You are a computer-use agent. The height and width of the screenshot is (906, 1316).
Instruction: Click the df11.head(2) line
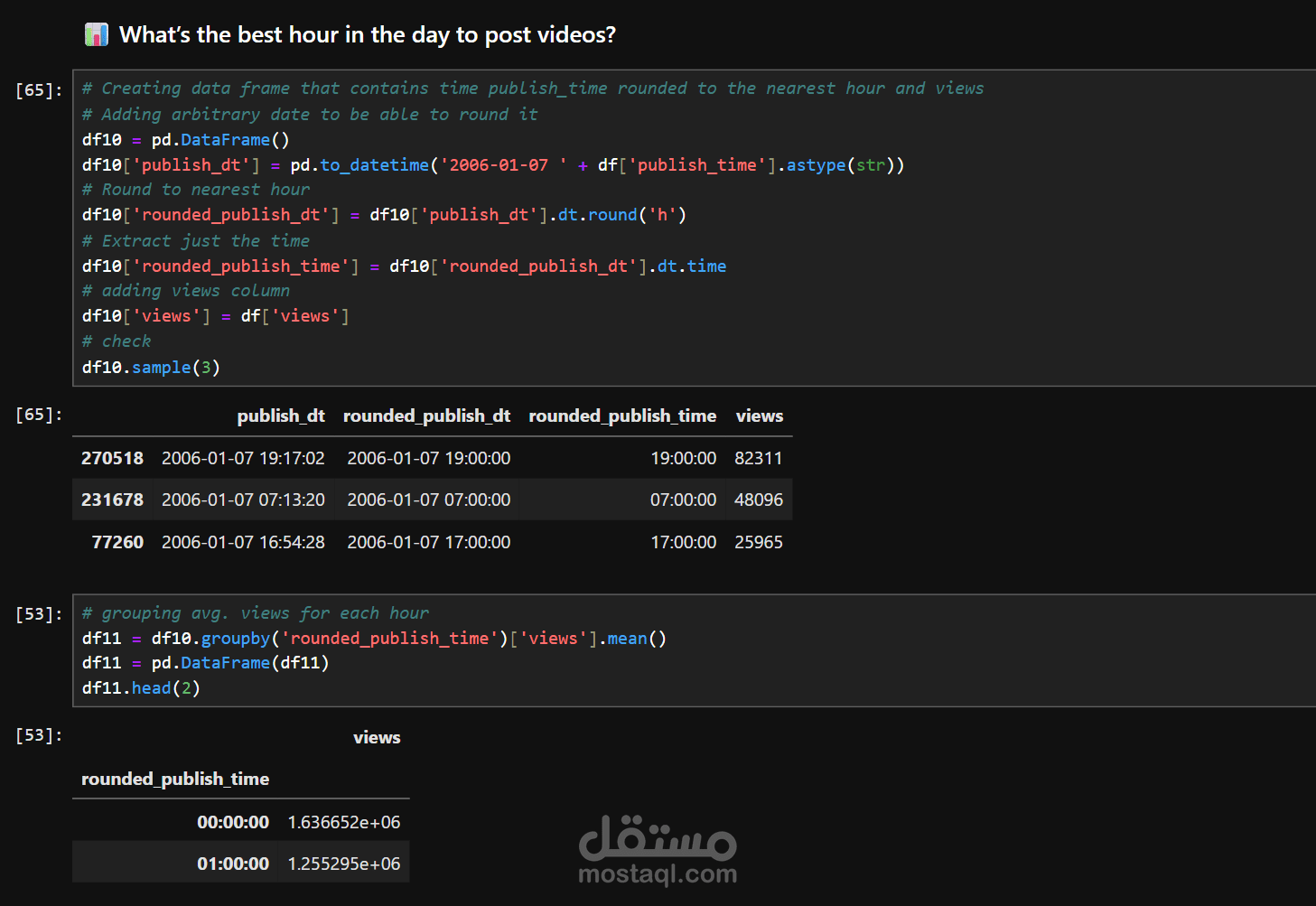[x=141, y=688]
